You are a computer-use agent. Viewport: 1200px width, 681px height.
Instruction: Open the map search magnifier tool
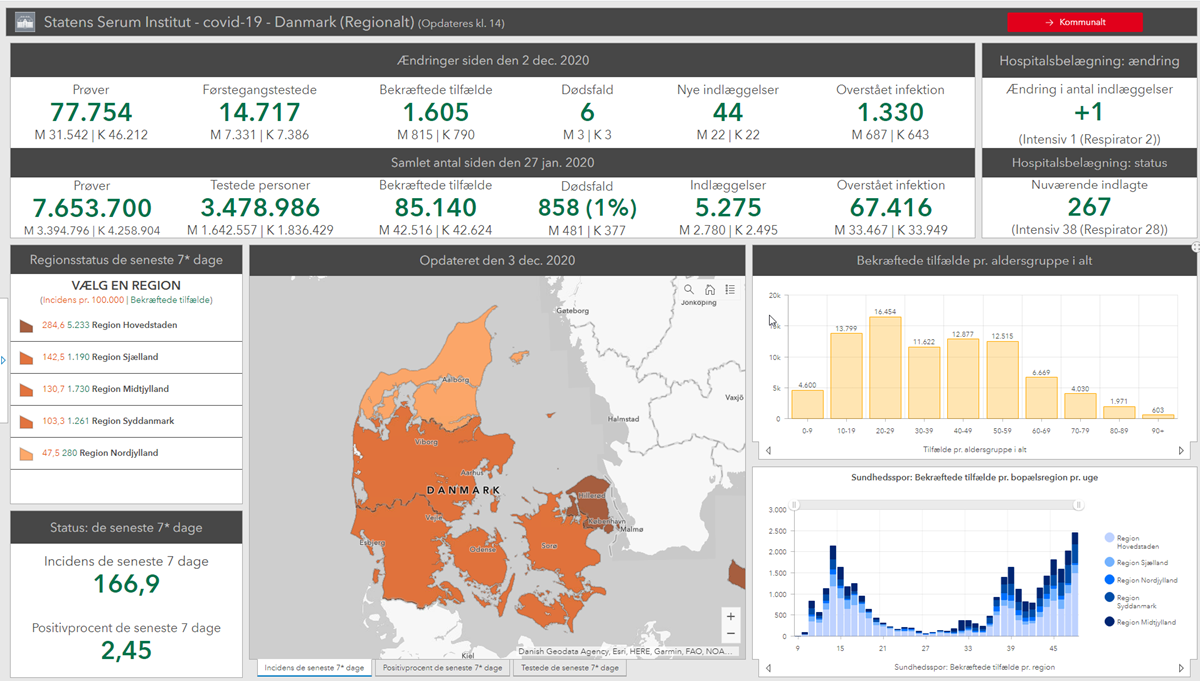click(688, 289)
